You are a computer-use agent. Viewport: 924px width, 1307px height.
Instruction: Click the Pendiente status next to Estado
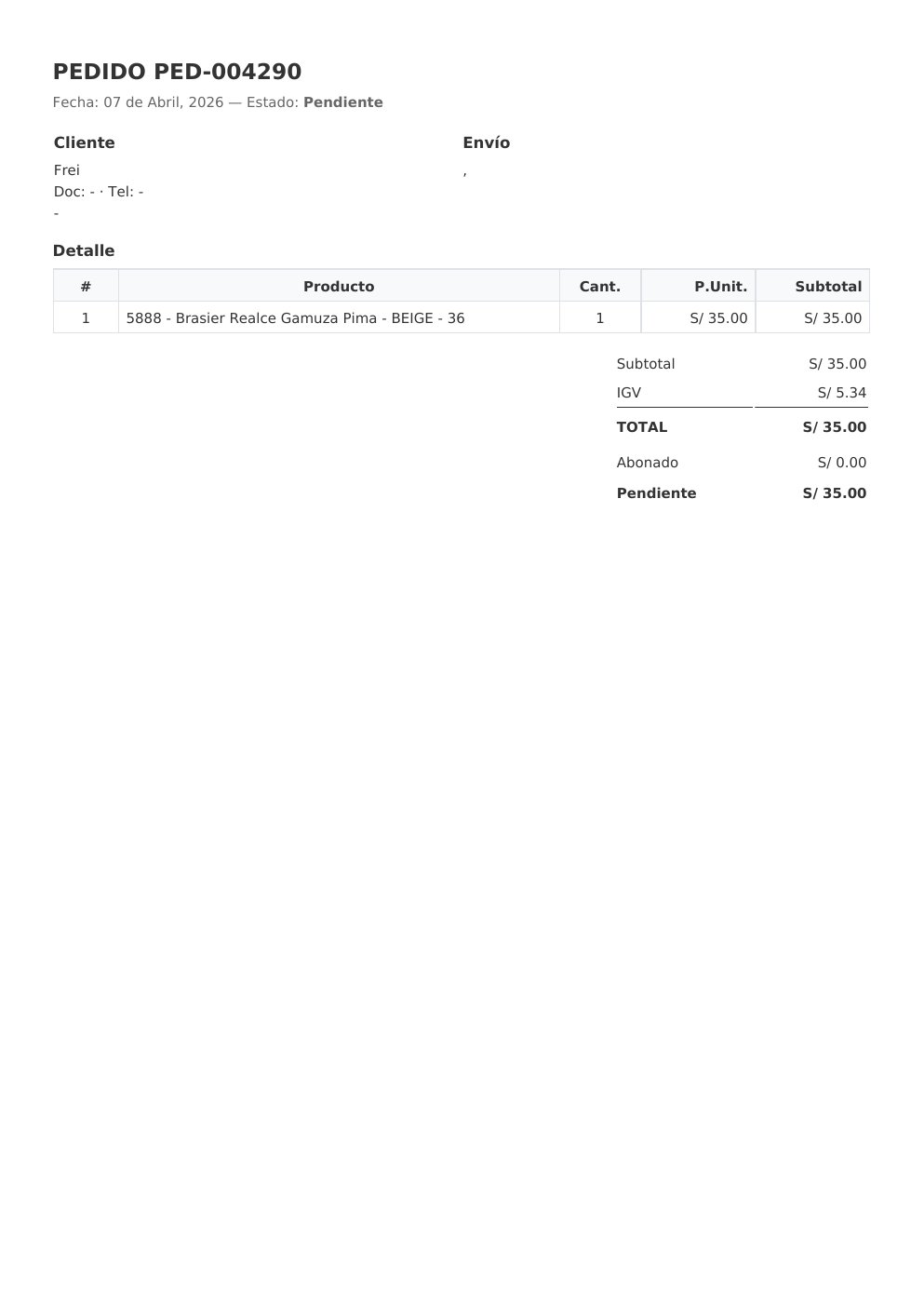342,102
